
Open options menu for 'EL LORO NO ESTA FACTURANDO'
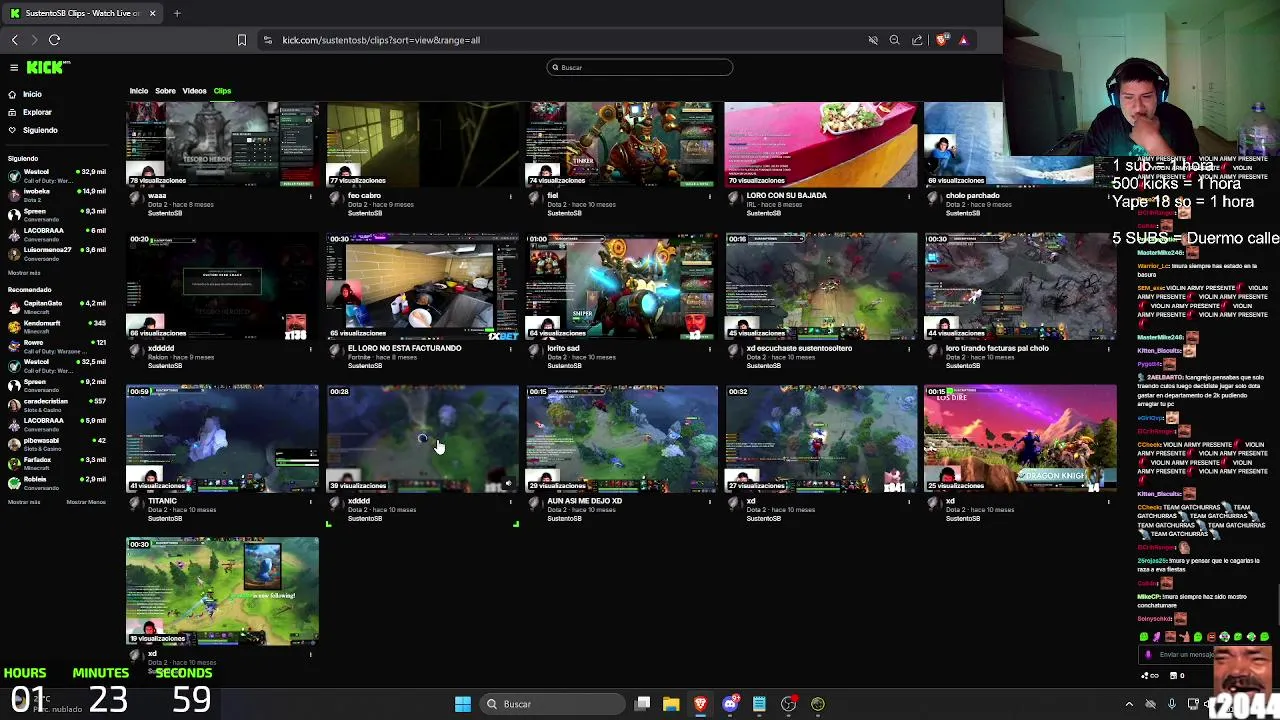click(510, 349)
